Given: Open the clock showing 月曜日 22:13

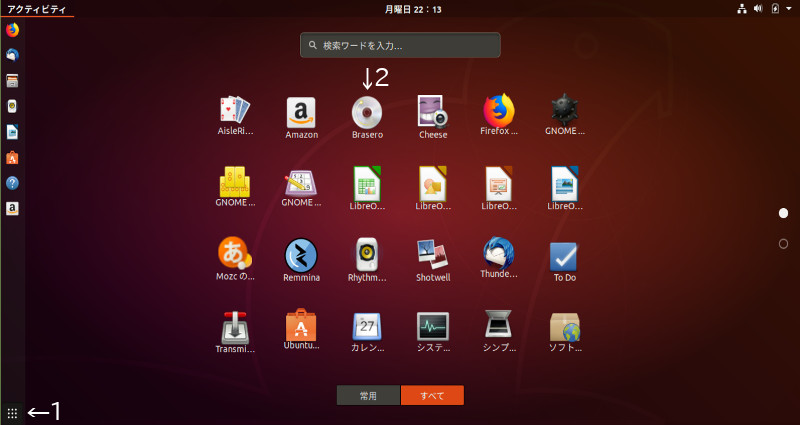Looking at the screenshot, I should point(413,9).
